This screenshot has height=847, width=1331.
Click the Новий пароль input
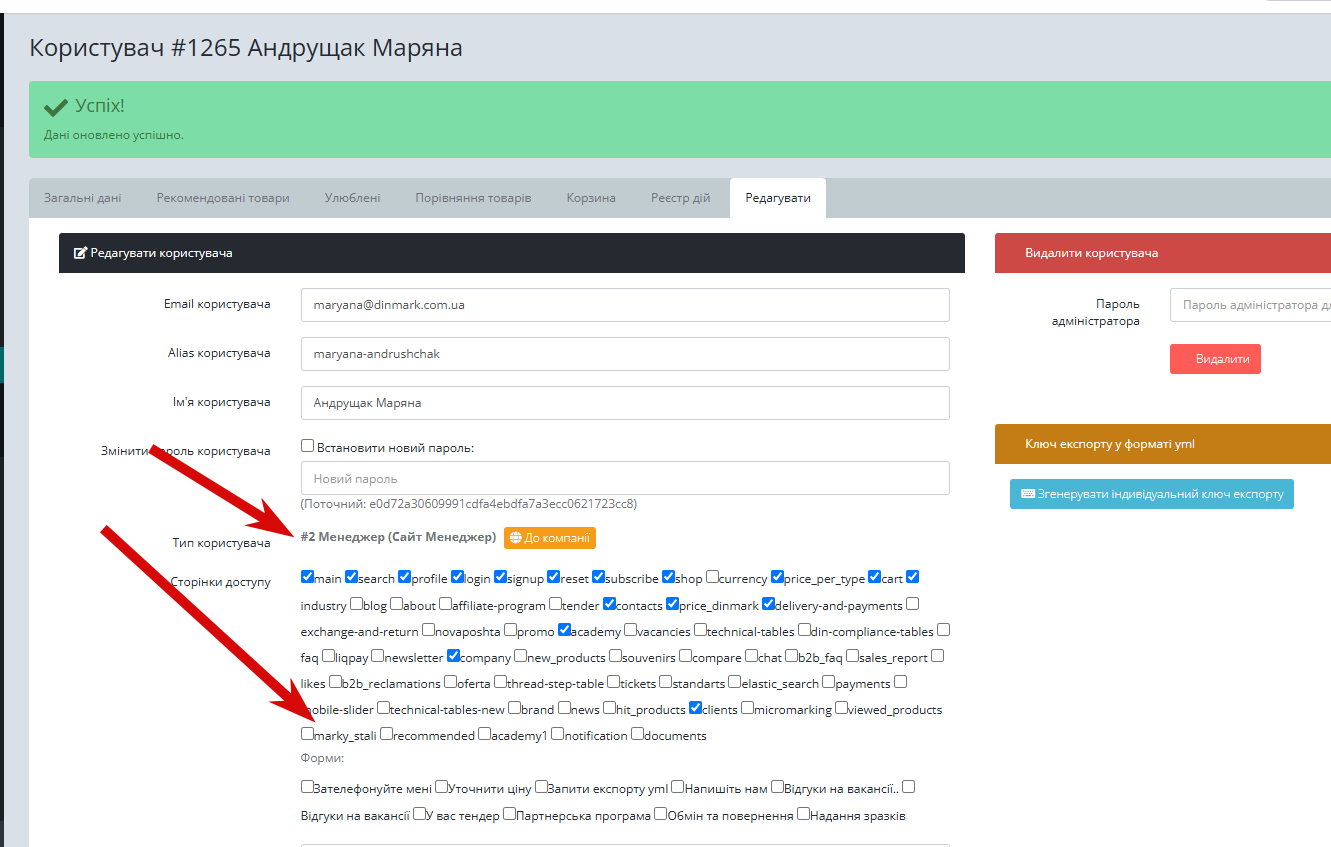pos(625,478)
